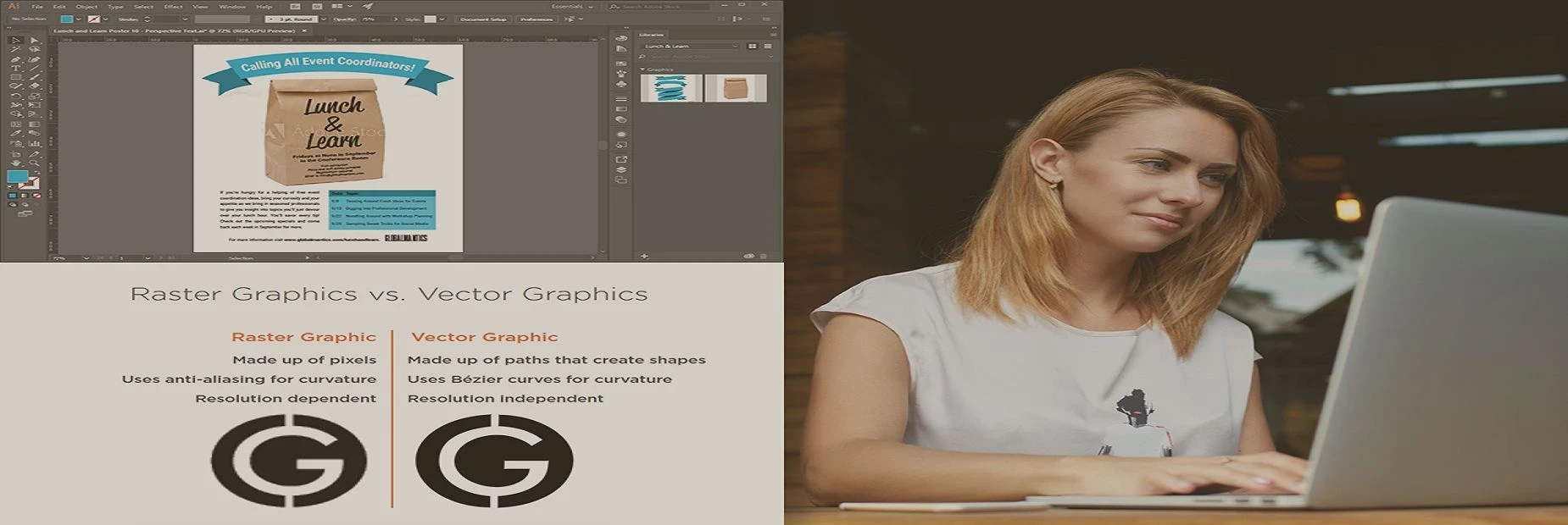Click the Preferences button
The image size is (1568, 525).
coord(536,19)
